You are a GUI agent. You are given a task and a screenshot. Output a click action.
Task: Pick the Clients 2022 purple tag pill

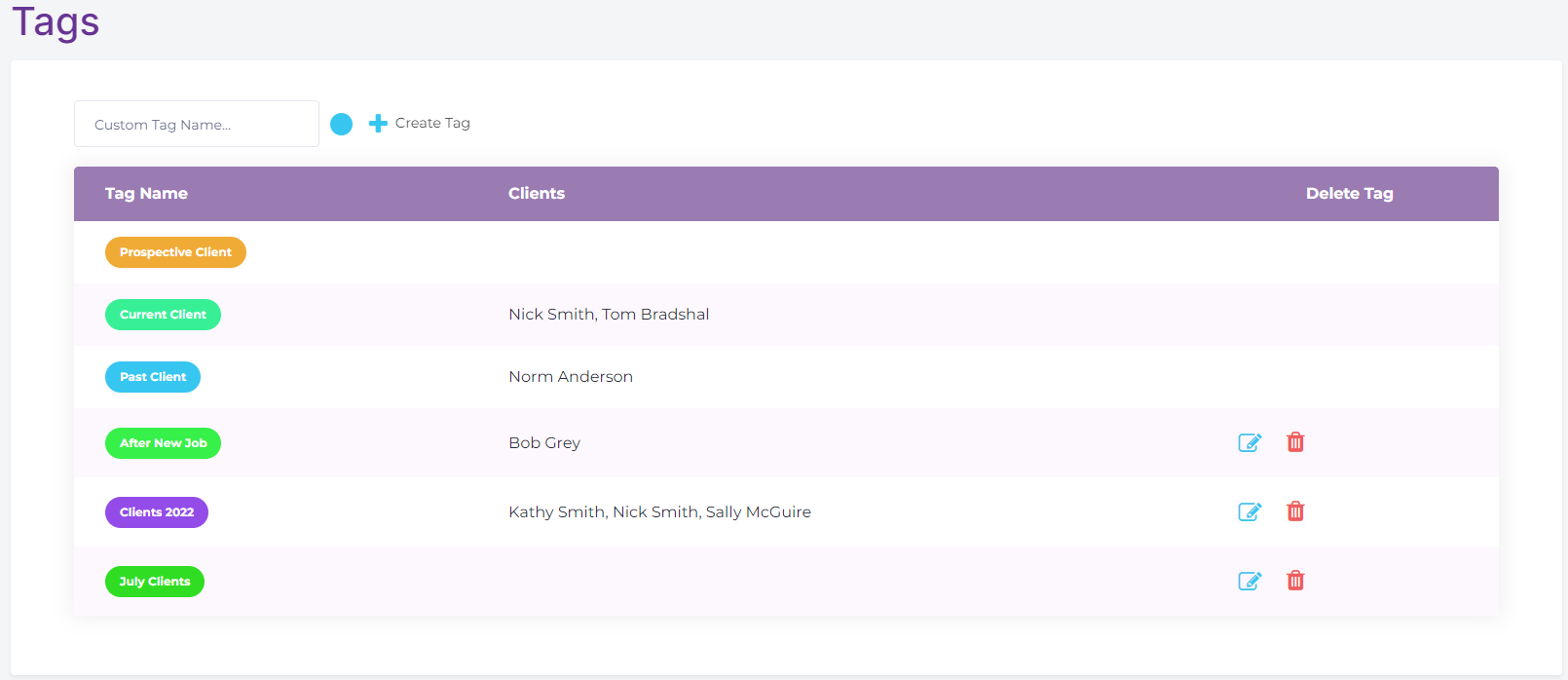point(157,512)
